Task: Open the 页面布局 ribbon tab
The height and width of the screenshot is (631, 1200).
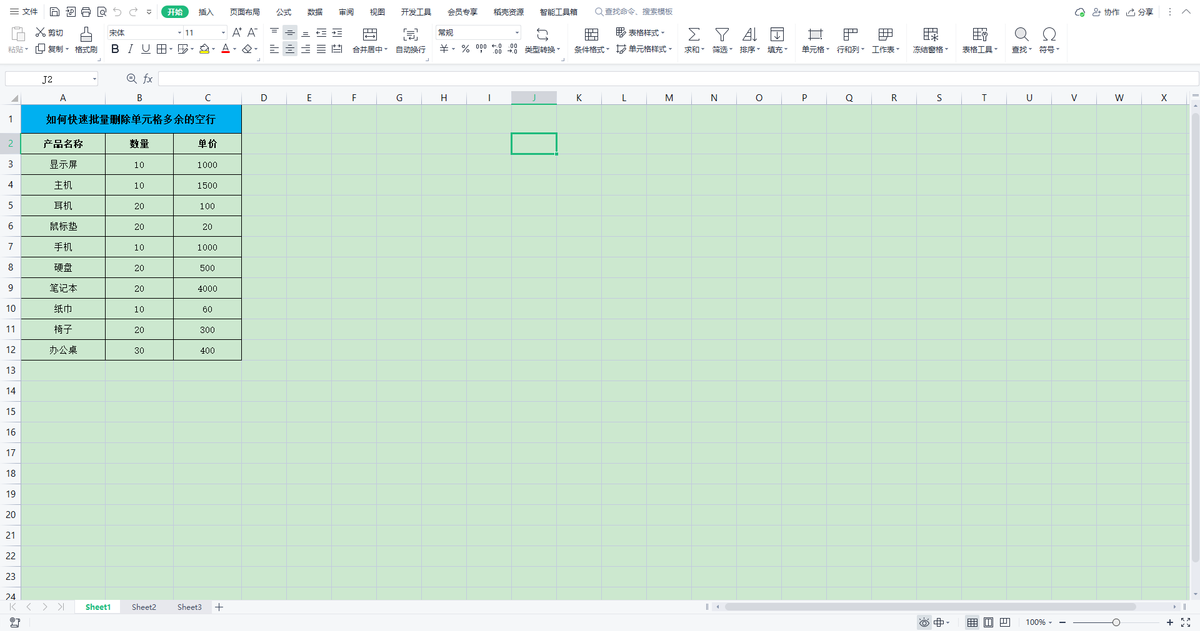Action: pyautogui.click(x=245, y=12)
